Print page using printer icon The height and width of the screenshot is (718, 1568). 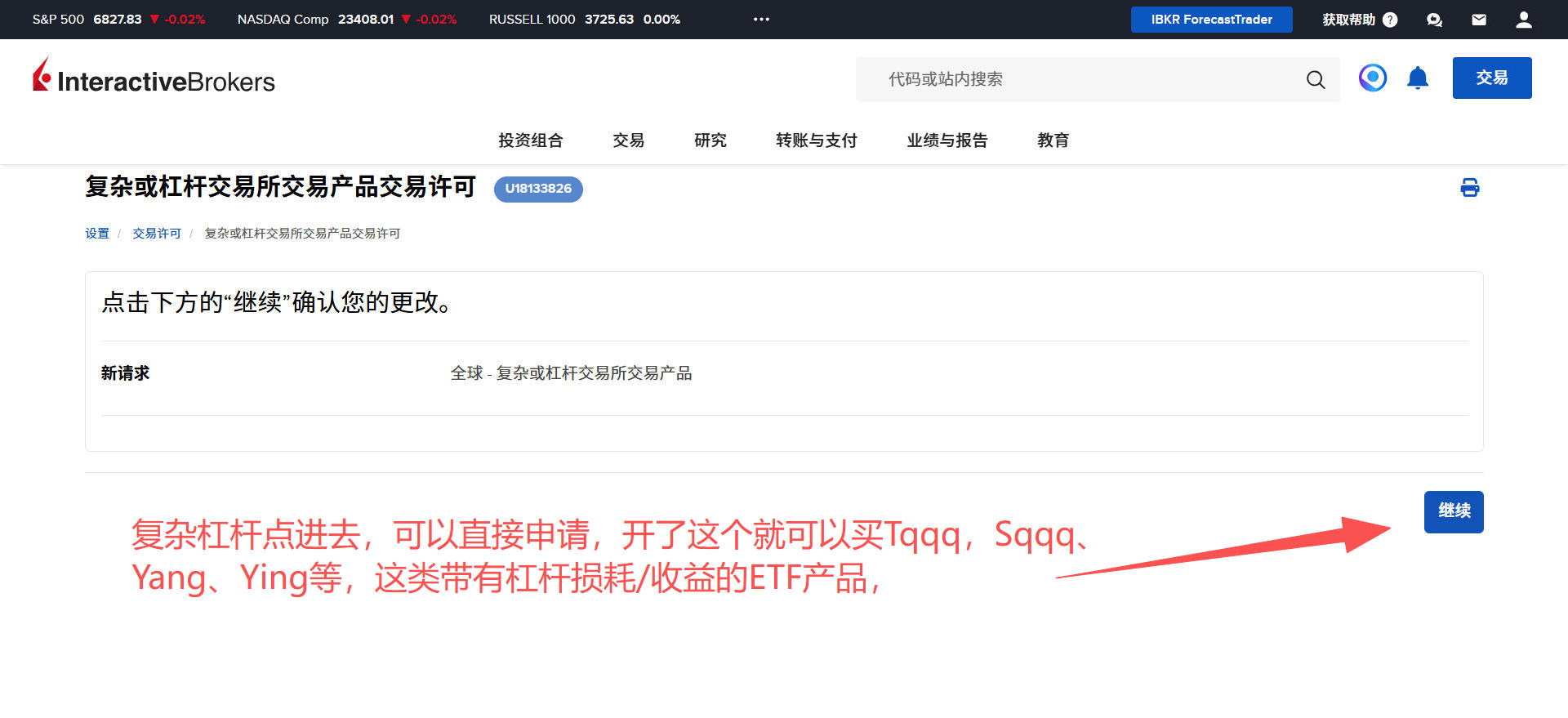point(1469,188)
